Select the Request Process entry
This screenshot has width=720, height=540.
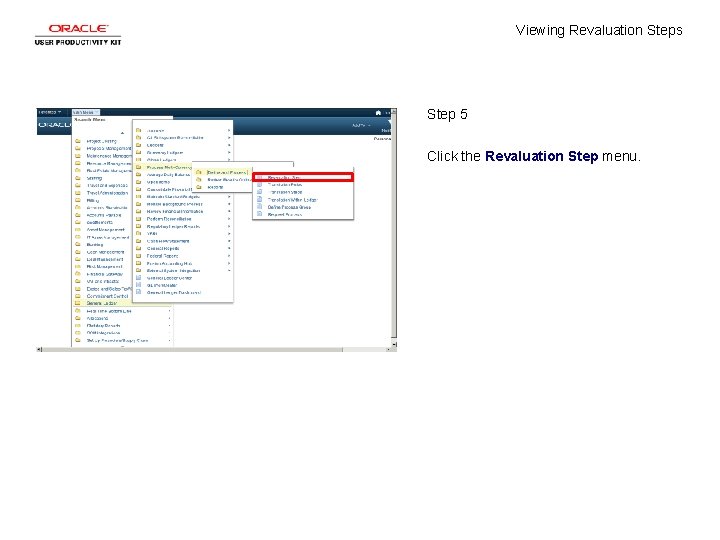click(x=284, y=214)
